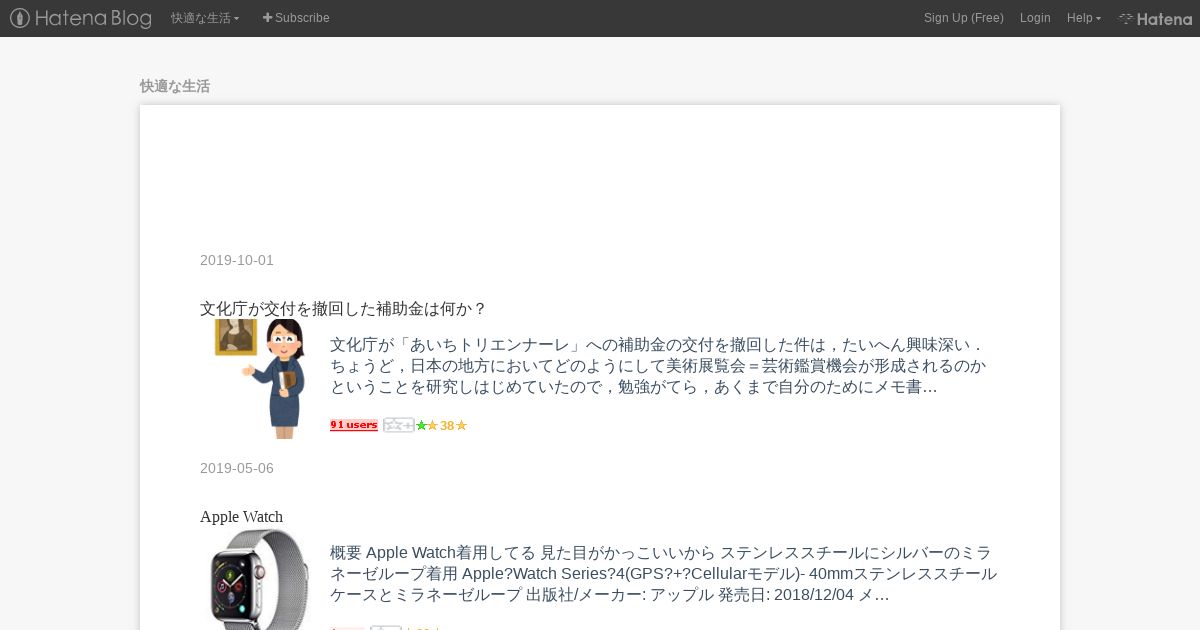Click the green star on 文化庁 post
Screen dimensions: 1200x630
tap(421, 425)
